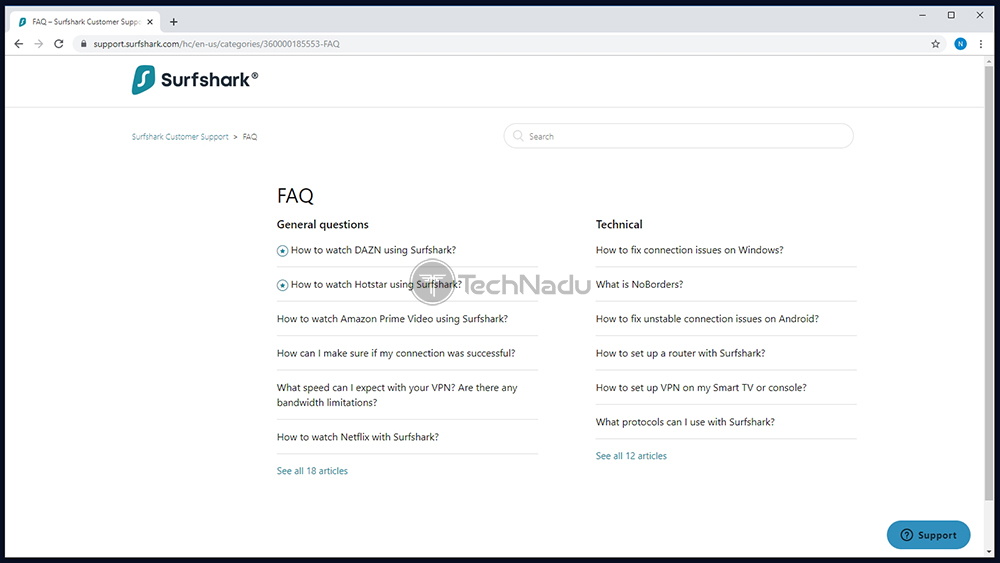Reload the current page
1000x563 pixels.
59,44
